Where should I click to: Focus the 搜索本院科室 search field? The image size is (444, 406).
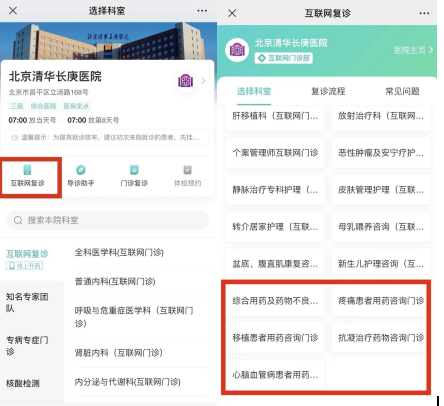tap(107, 220)
